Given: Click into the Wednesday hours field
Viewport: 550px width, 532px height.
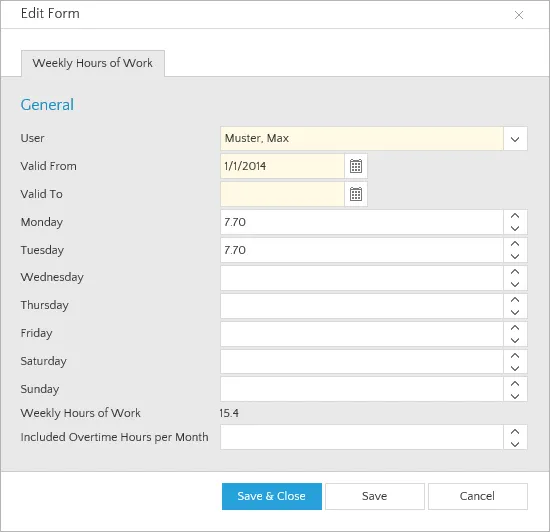Looking at the screenshot, I should click(x=362, y=278).
